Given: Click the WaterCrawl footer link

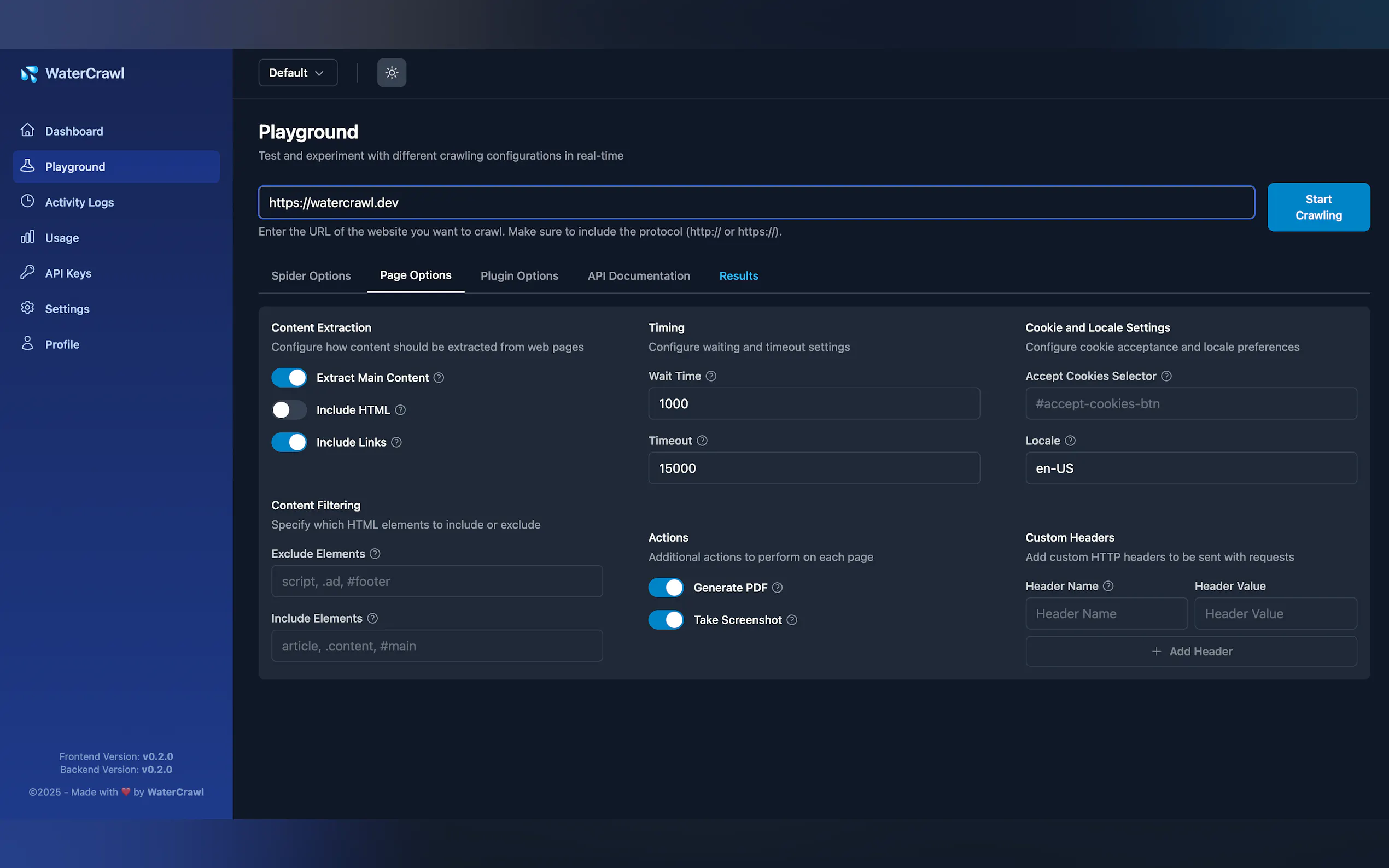Looking at the screenshot, I should tap(175, 791).
